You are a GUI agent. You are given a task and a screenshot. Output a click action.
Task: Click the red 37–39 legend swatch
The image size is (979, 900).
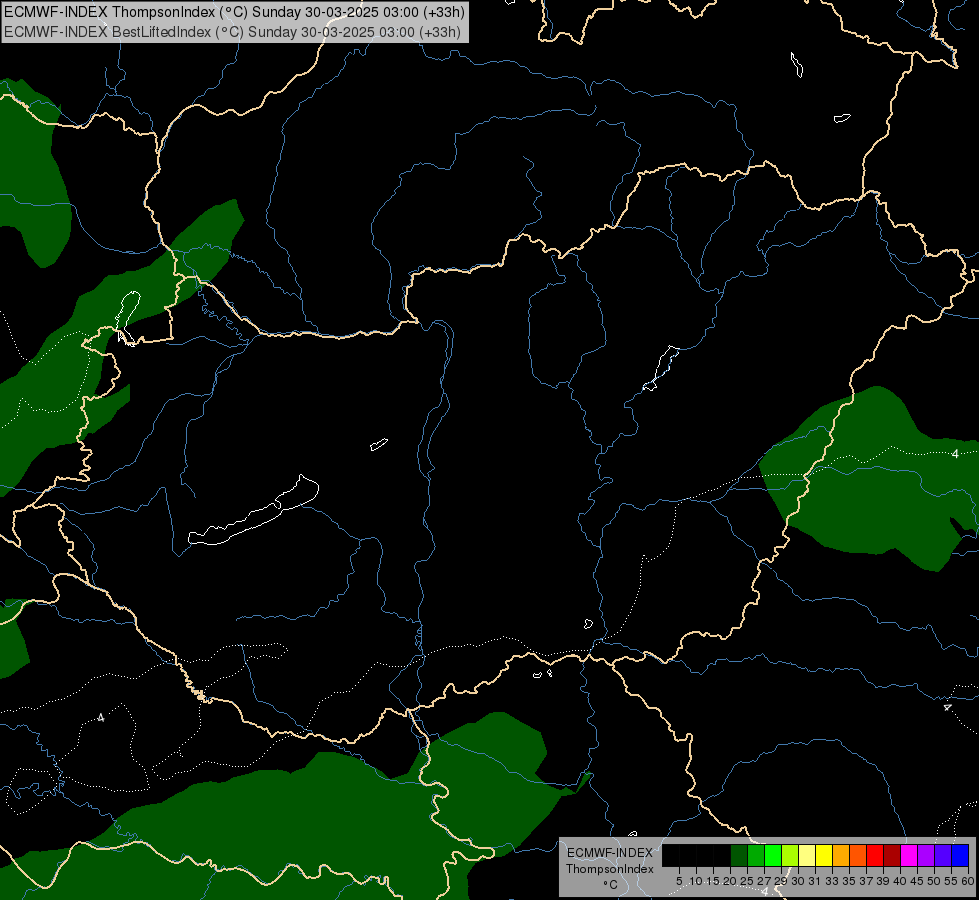coord(875,855)
